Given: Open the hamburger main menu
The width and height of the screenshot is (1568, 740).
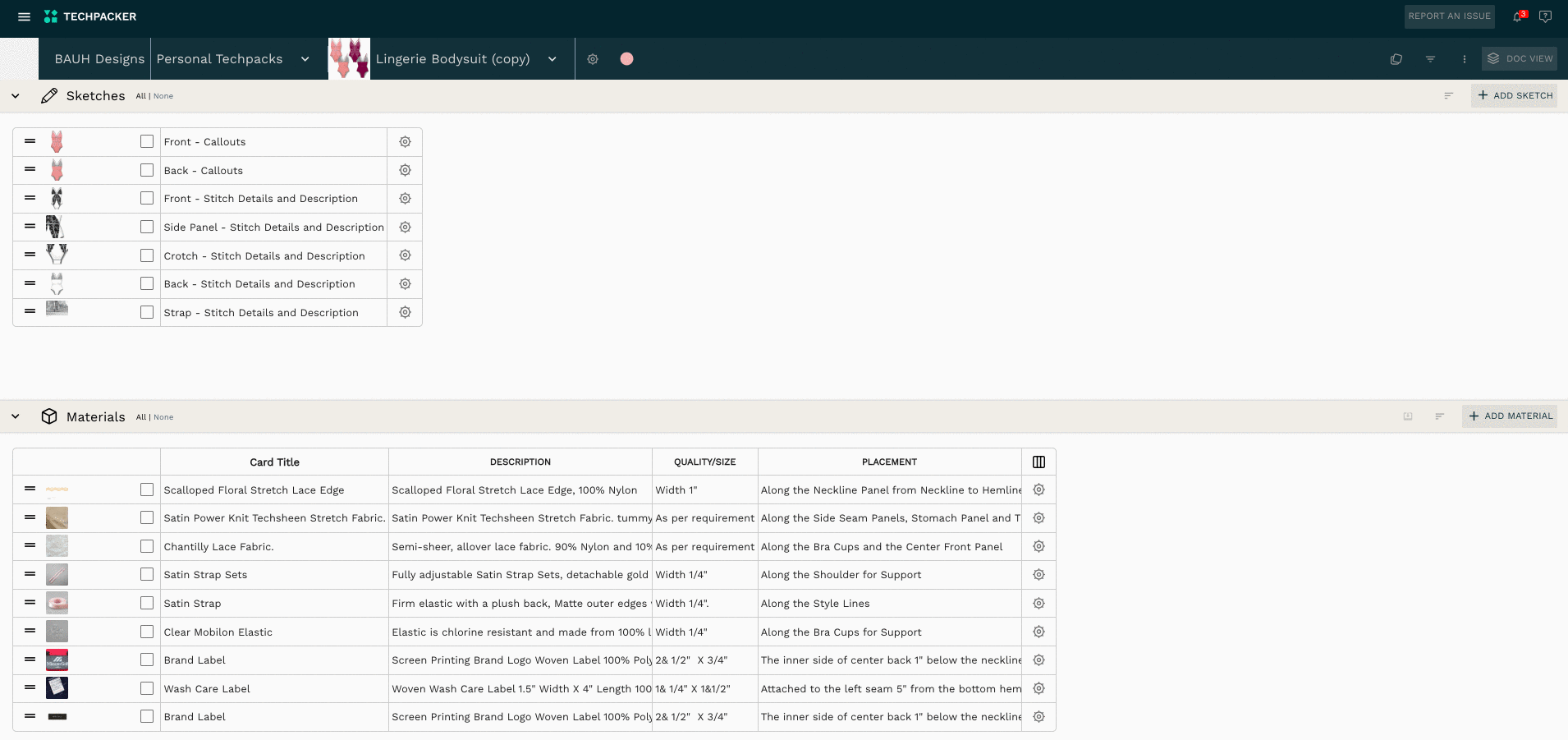Looking at the screenshot, I should (24, 16).
